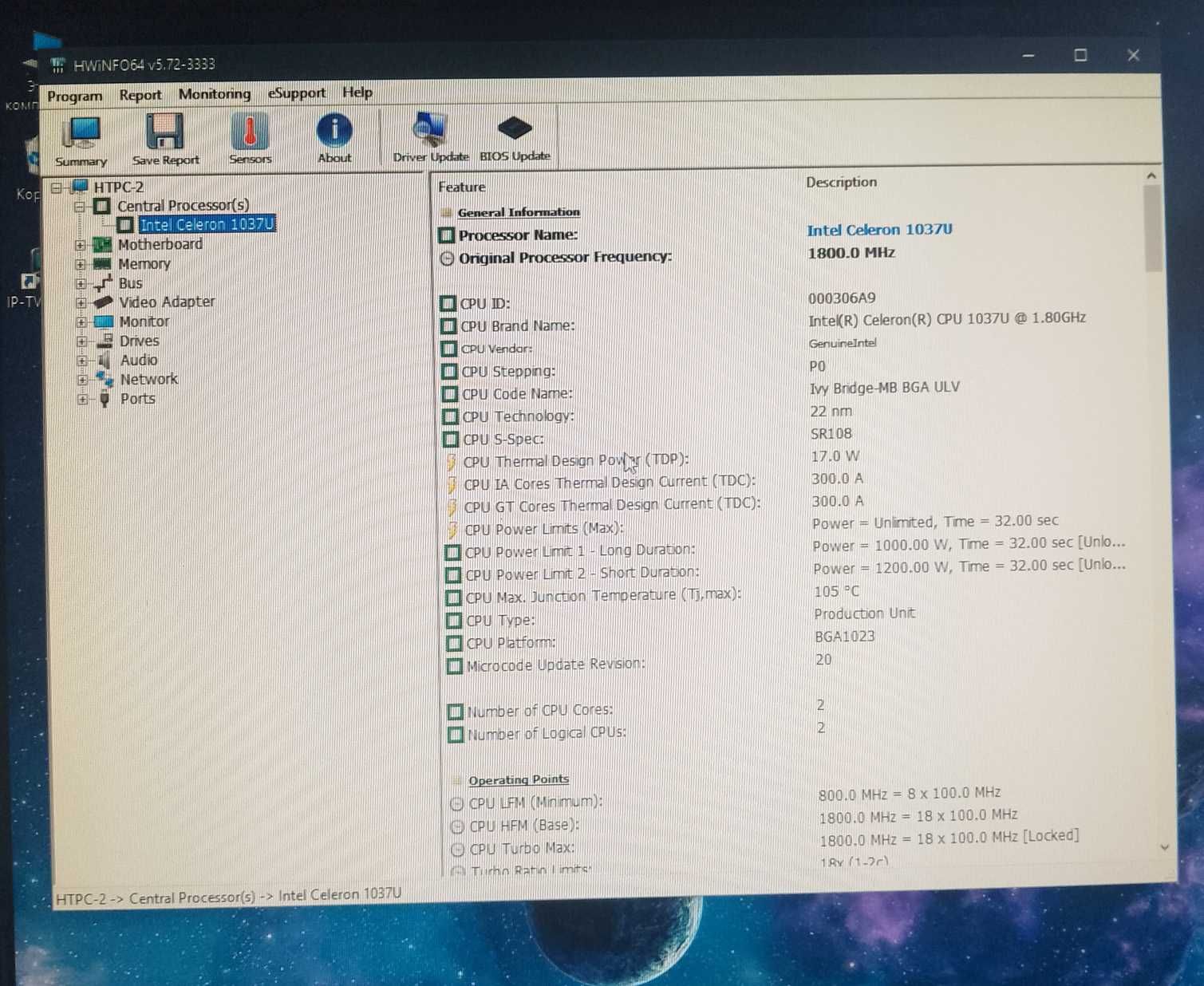The height and width of the screenshot is (986, 1204).
Task: Expand the Motherboard node
Action: [x=80, y=246]
